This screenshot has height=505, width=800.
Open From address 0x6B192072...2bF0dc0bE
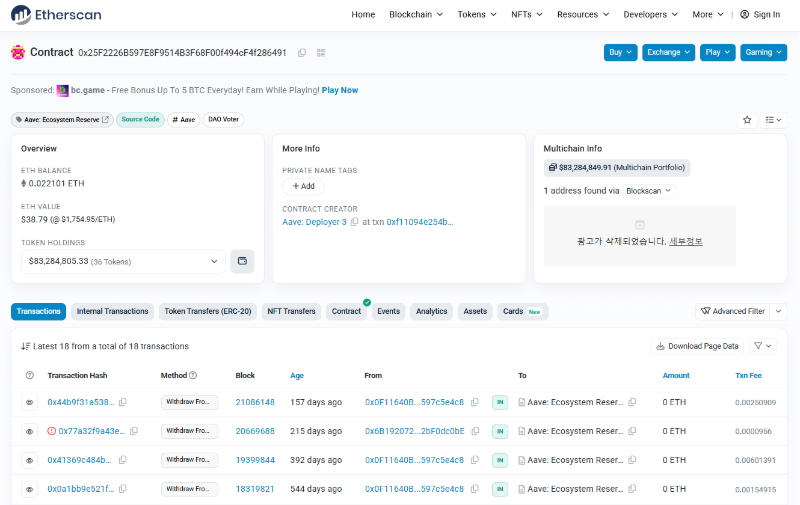click(x=415, y=431)
